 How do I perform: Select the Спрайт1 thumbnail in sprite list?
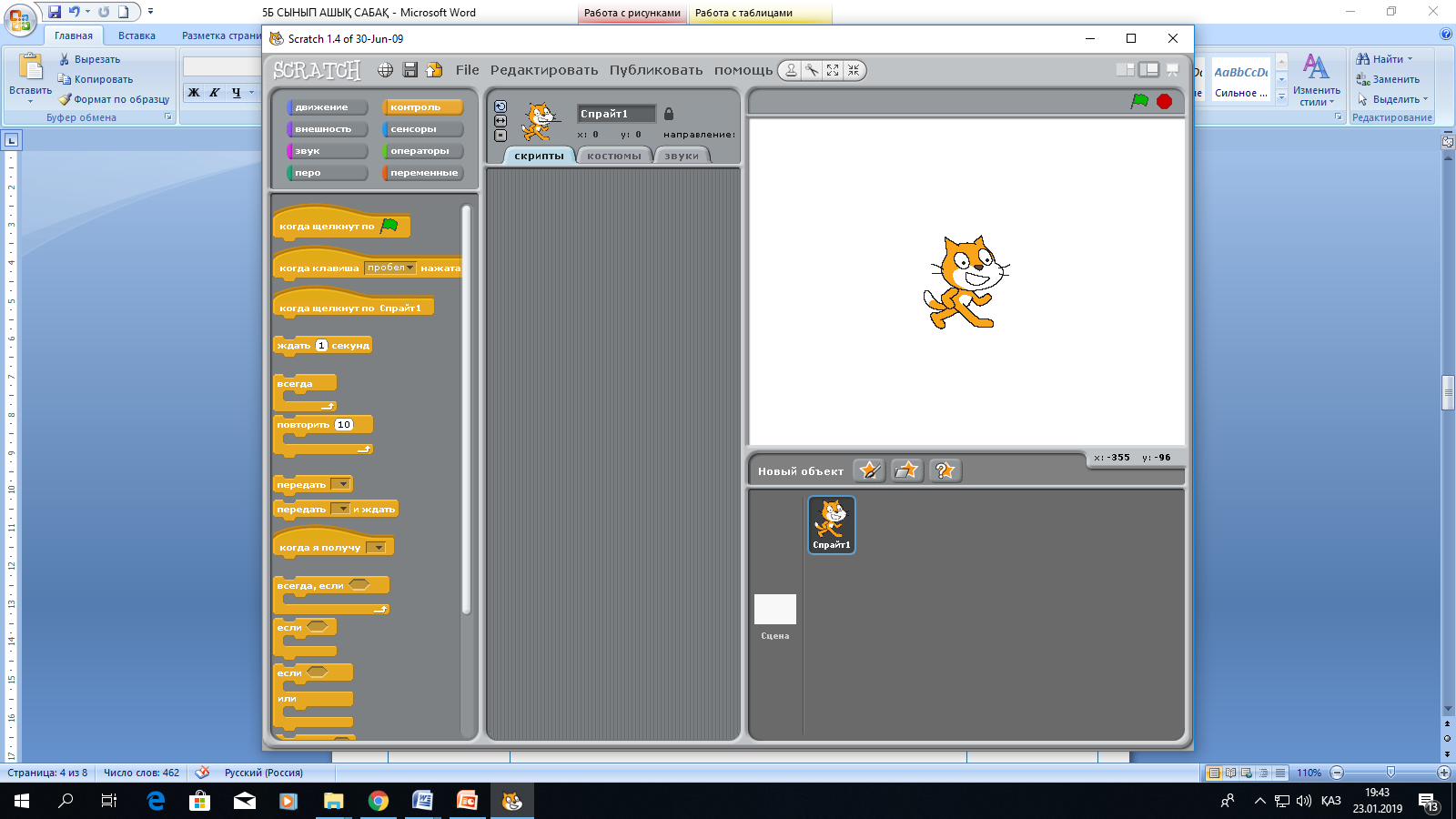[832, 525]
